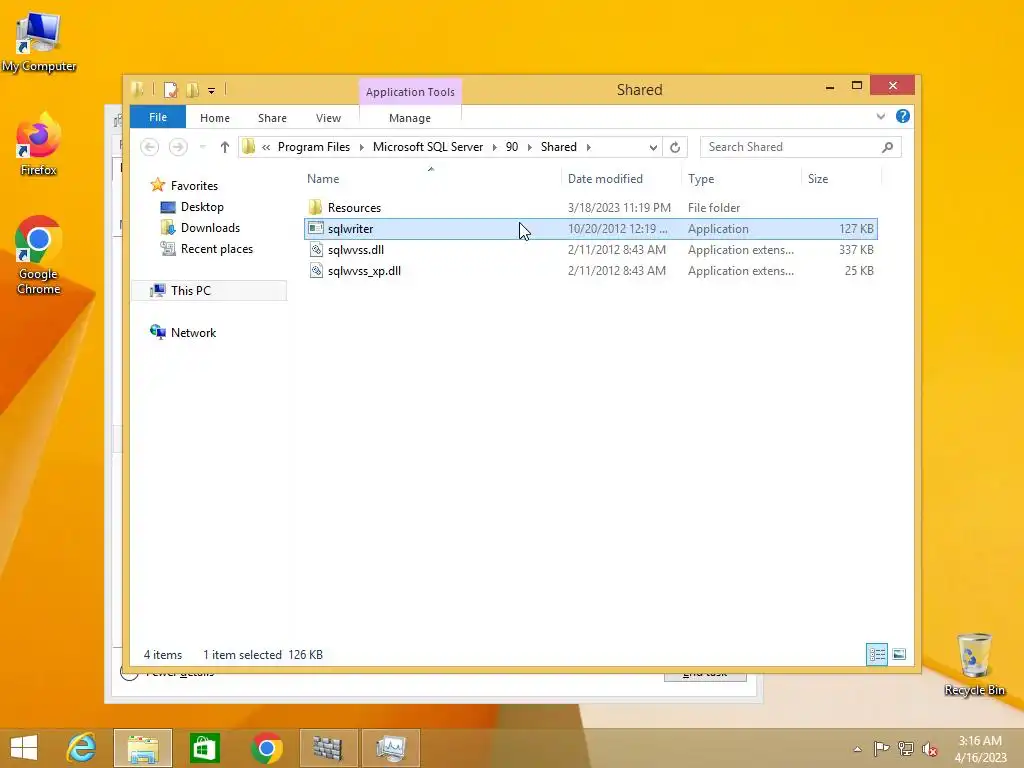Open Chrome from the taskbar
The image size is (1024, 768).
[x=266, y=748]
